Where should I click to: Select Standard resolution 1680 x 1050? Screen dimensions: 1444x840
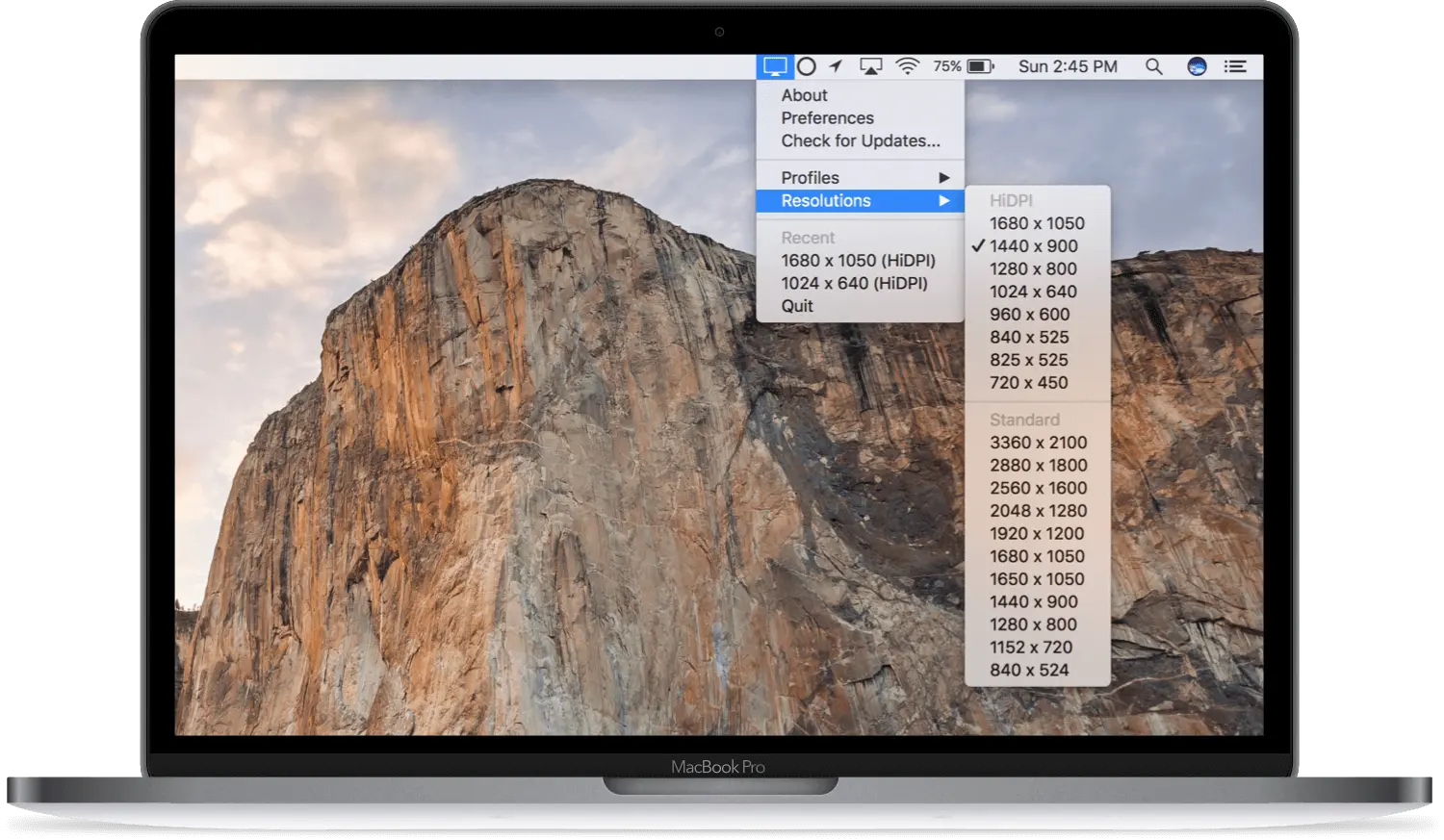(x=1038, y=557)
